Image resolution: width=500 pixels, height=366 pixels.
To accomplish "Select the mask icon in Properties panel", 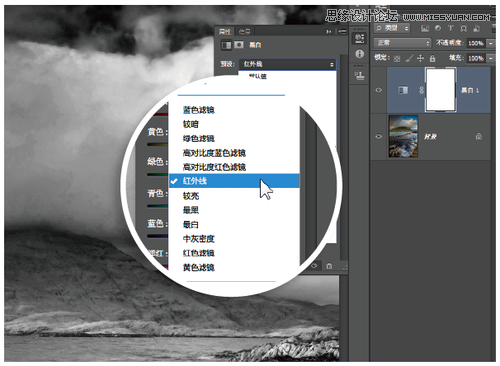I will (x=239, y=45).
